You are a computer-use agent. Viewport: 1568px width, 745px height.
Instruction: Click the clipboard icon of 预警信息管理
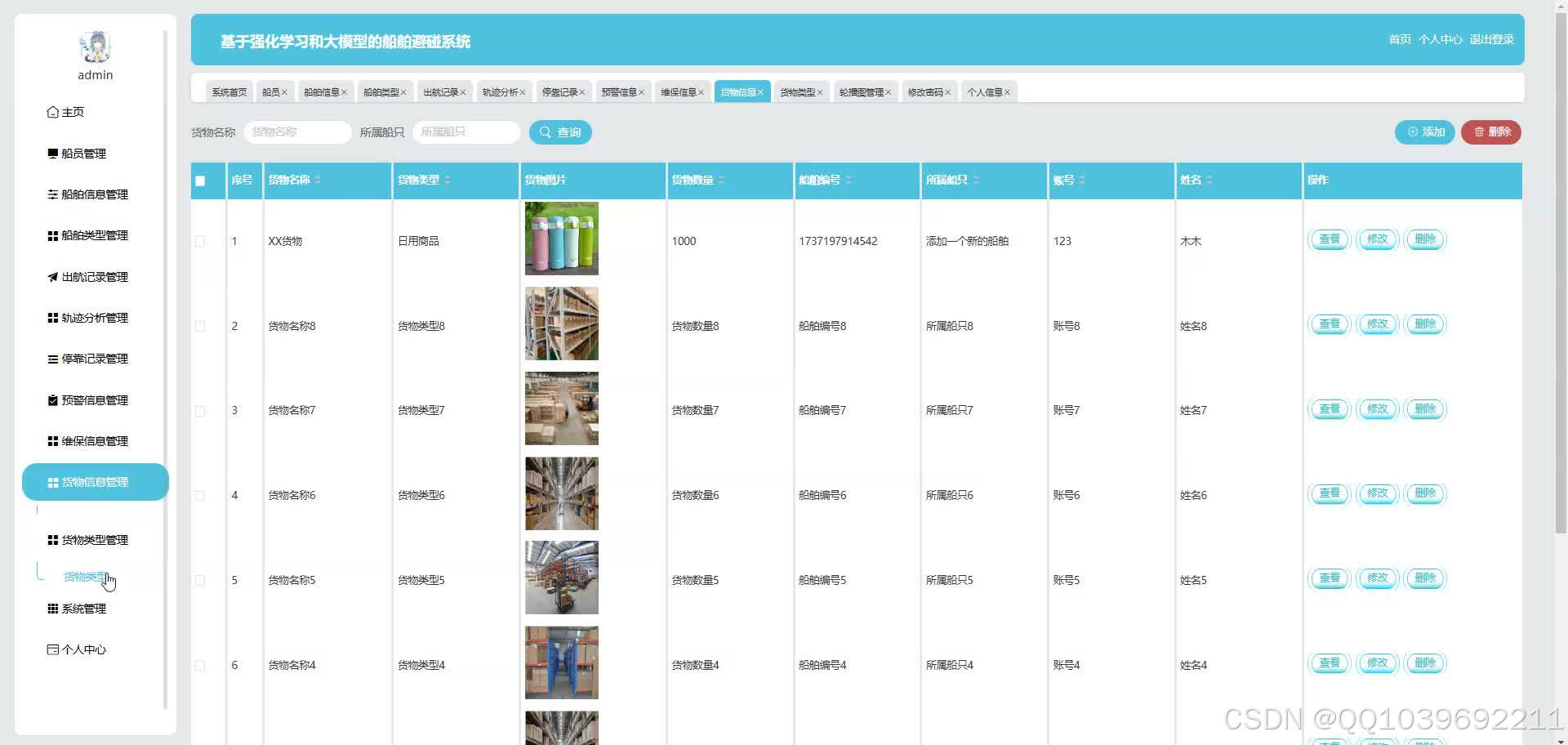coord(53,400)
